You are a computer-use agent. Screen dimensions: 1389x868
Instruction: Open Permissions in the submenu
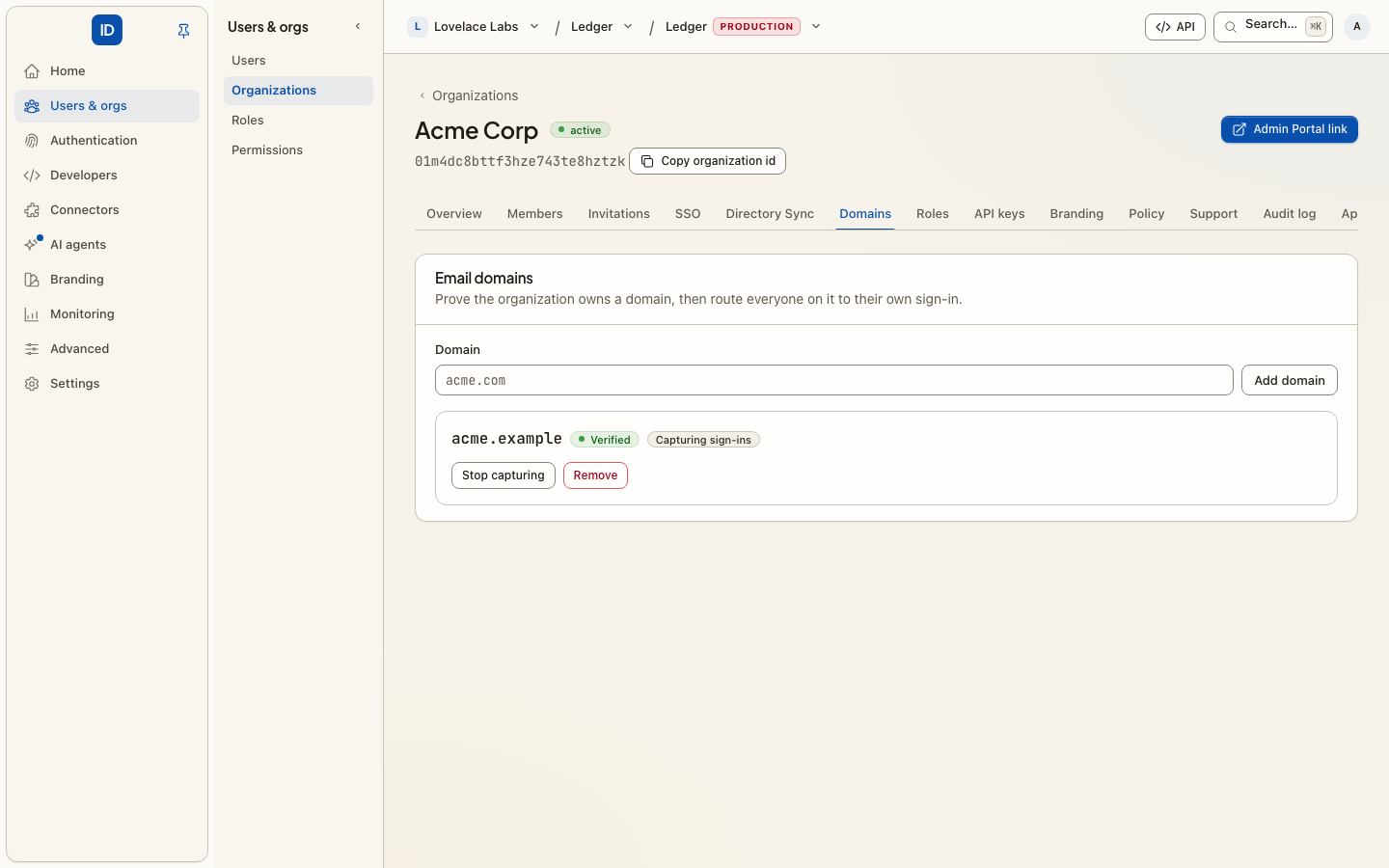298,150
